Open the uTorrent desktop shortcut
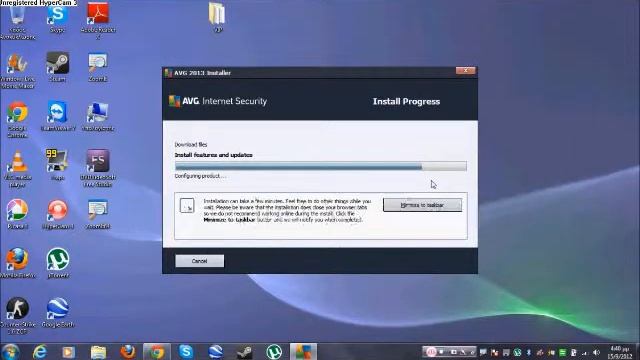 point(58,263)
